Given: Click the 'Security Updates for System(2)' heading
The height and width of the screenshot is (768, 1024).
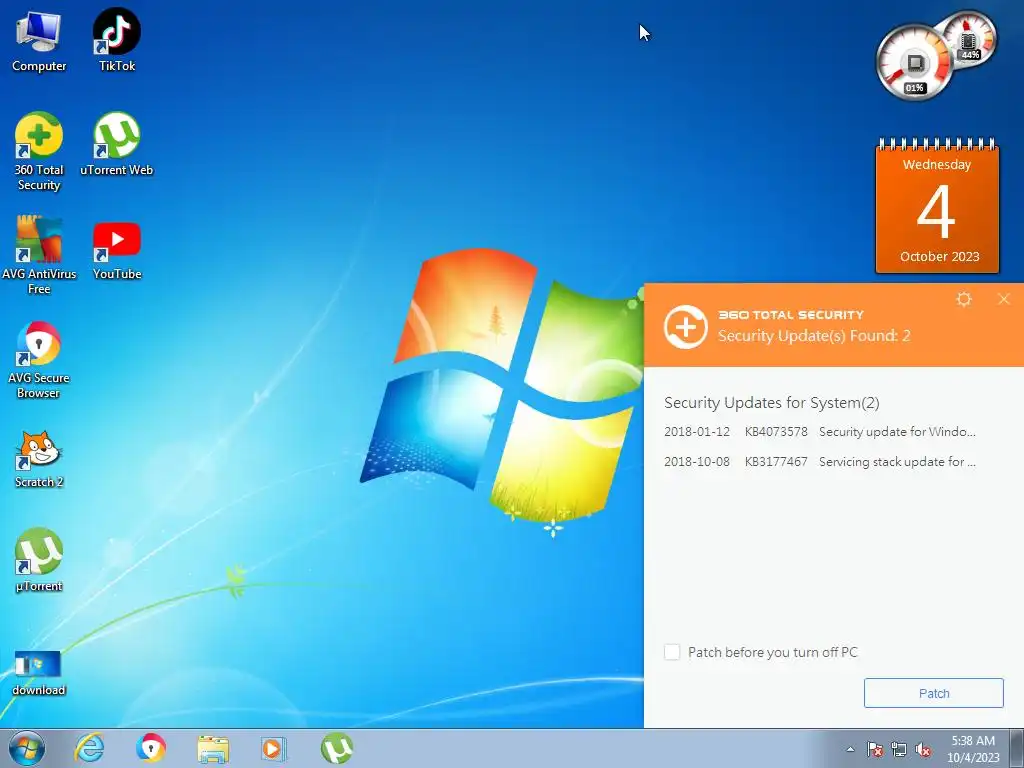Looking at the screenshot, I should click(x=772, y=403).
